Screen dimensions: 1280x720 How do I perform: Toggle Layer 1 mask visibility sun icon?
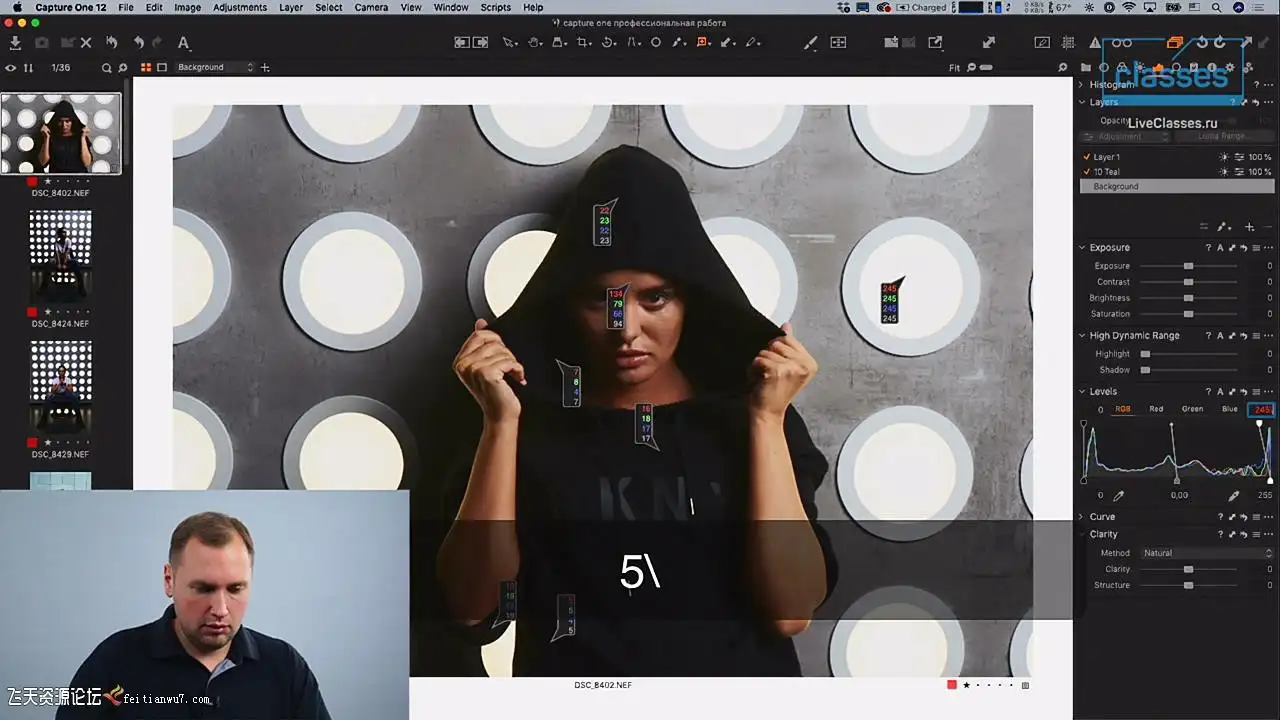(x=1223, y=157)
